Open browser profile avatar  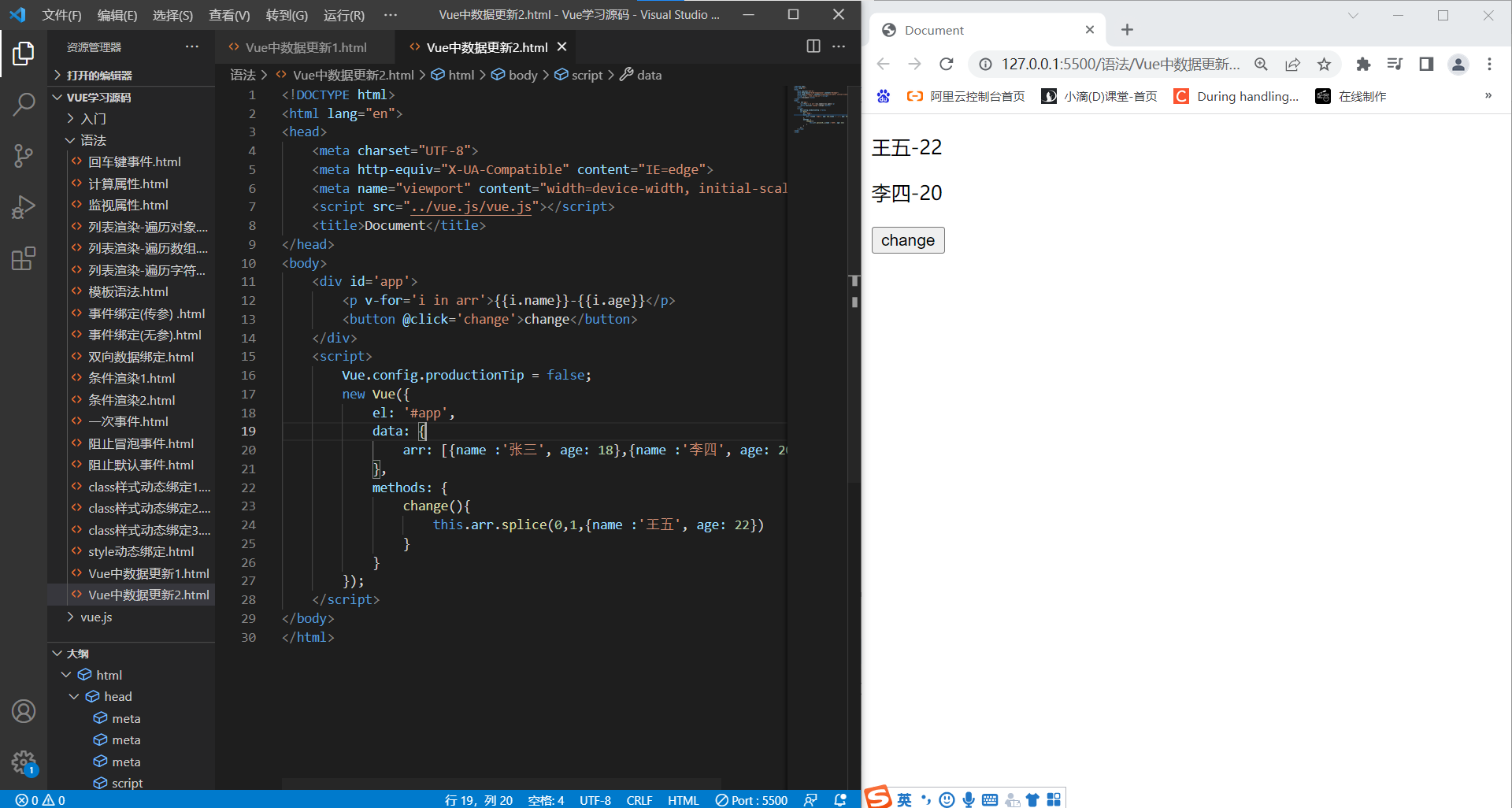[1458, 65]
